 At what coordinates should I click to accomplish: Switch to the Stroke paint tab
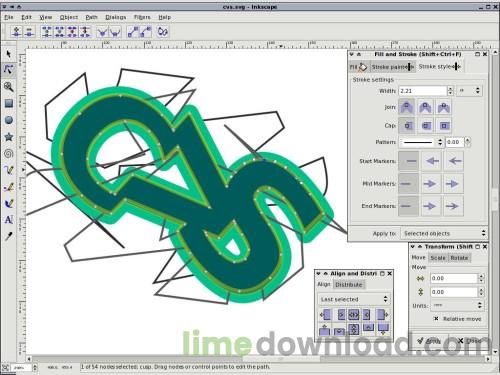pos(392,67)
